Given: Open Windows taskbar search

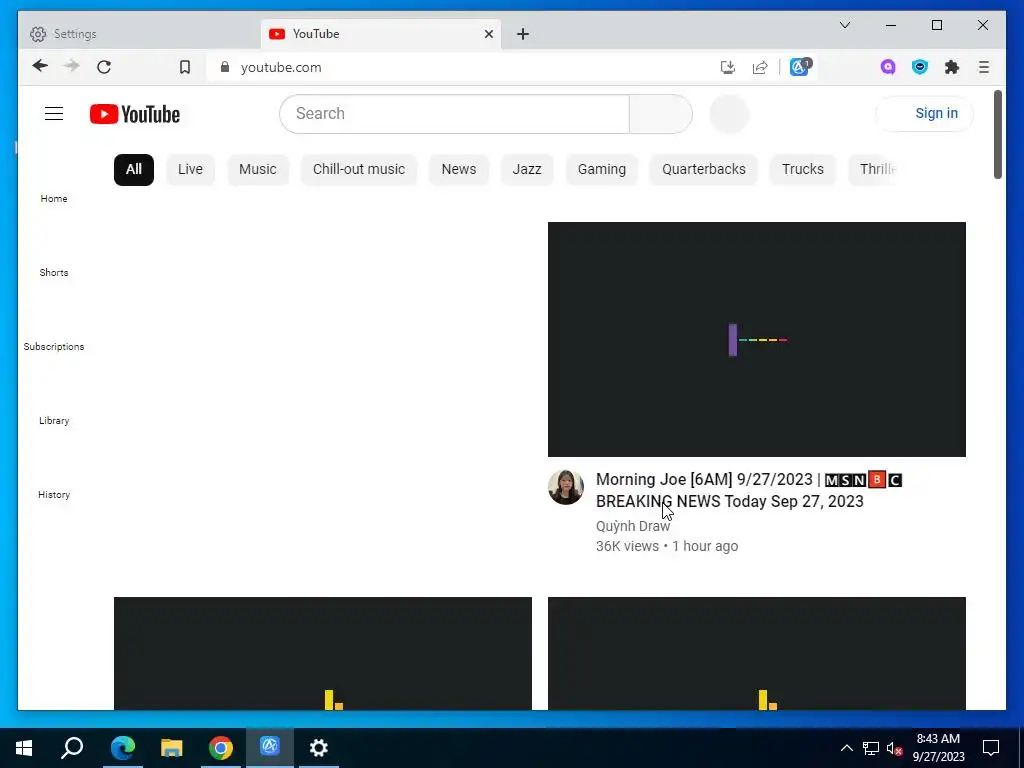Looking at the screenshot, I should point(72,748).
